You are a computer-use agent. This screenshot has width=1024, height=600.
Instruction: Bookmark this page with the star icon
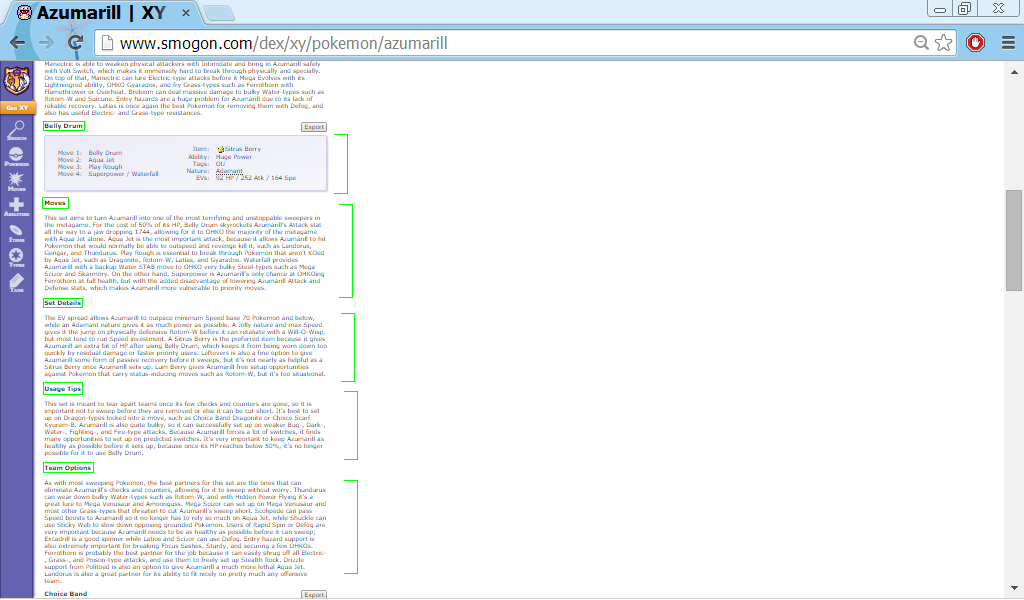pyautogui.click(x=943, y=43)
